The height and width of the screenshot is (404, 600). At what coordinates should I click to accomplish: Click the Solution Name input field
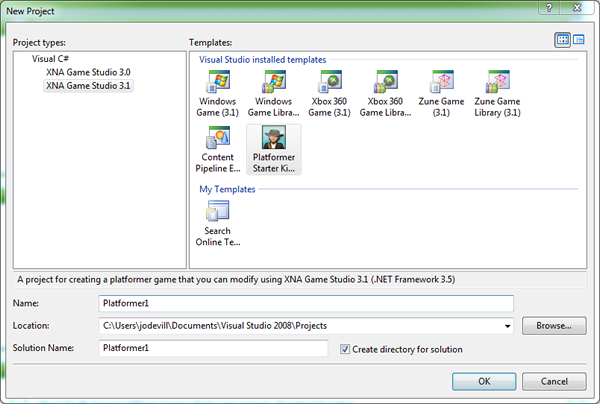[x=213, y=348]
